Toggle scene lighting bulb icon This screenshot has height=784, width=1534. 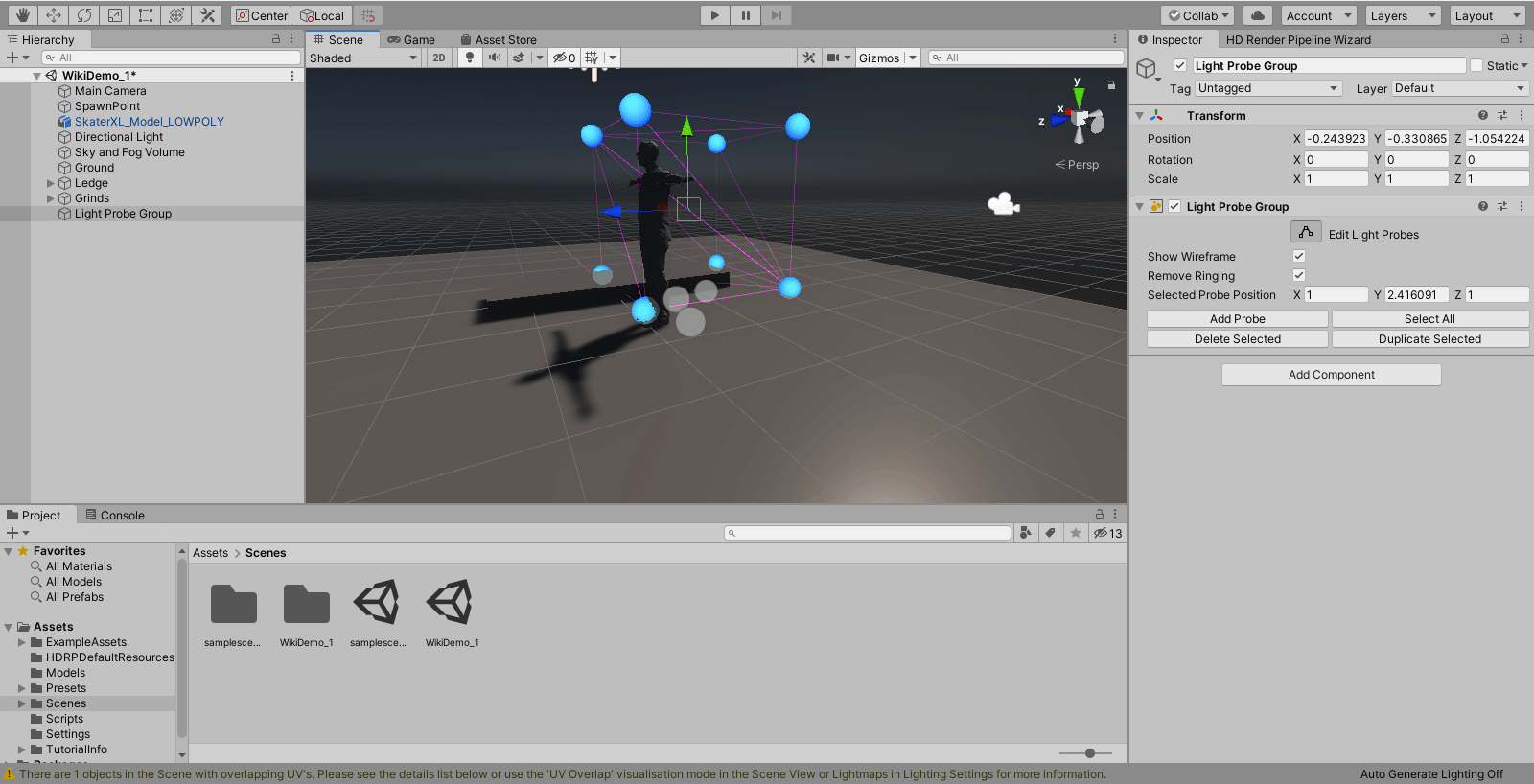click(469, 58)
